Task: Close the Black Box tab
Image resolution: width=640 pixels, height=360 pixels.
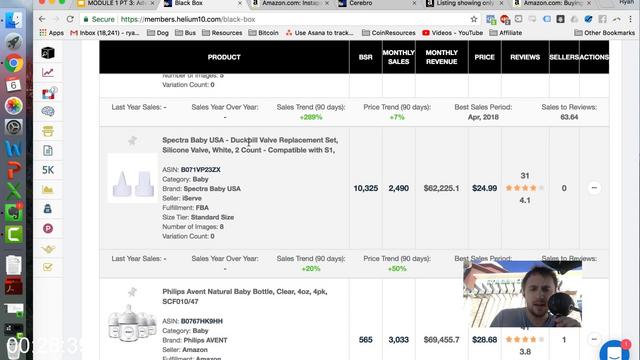Action: click(240, 3)
